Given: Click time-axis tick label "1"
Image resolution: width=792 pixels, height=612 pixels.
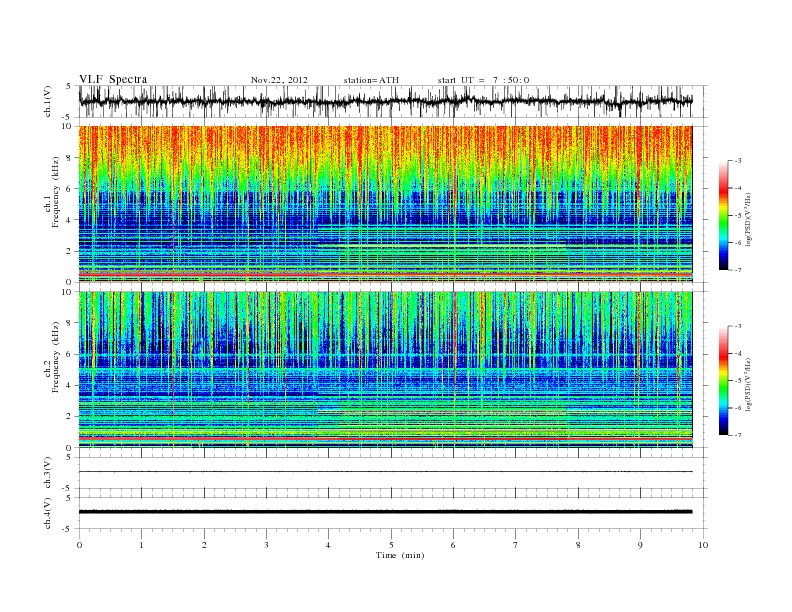Looking at the screenshot, I should tap(141, 545).
